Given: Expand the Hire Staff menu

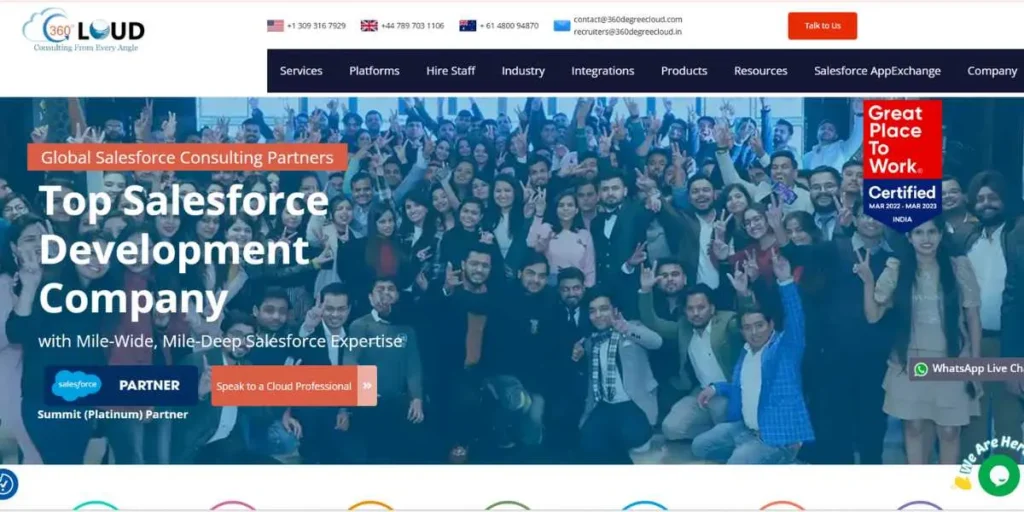Looking at the screenshot, I should (x=451, y=71).
